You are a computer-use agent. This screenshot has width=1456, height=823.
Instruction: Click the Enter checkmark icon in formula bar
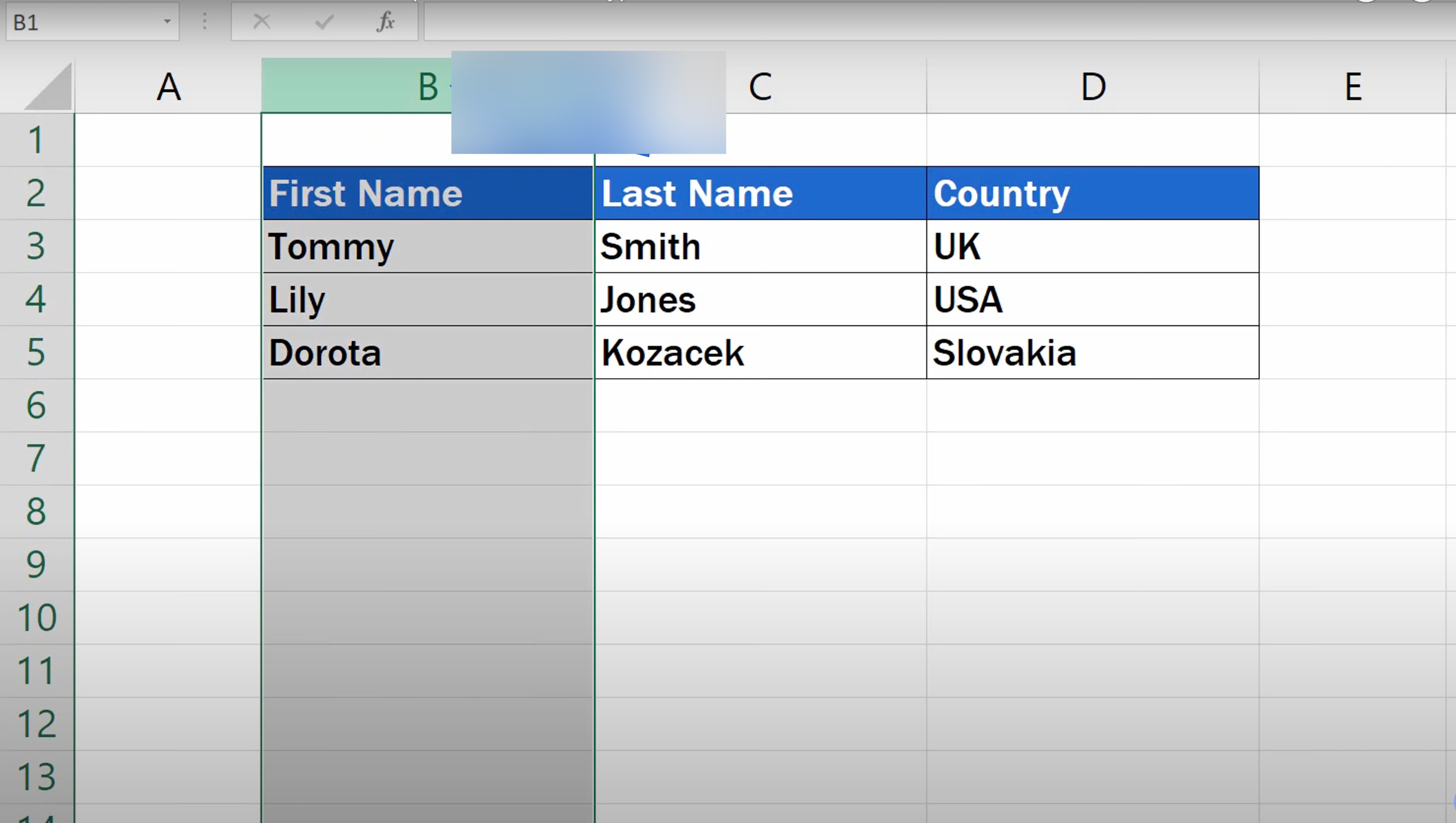(x=324, y=22)
